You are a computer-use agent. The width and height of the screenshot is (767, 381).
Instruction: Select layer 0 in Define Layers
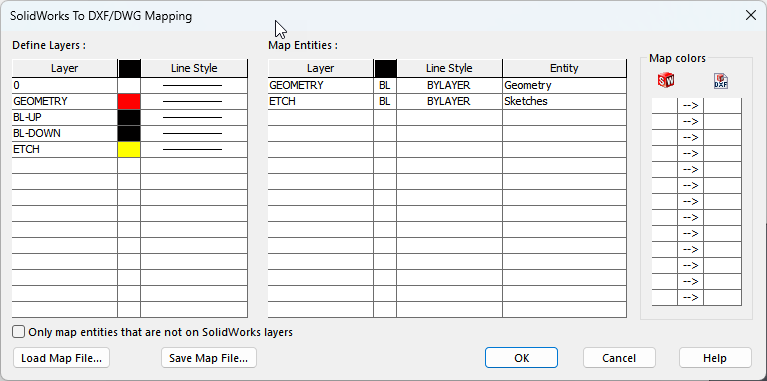tap(65, 85)
